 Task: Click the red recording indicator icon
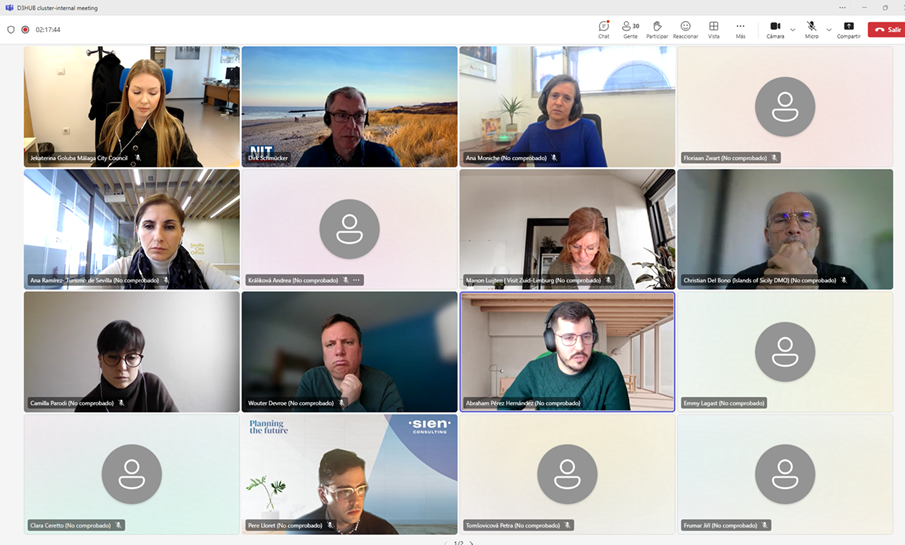[x=25, y=30]
